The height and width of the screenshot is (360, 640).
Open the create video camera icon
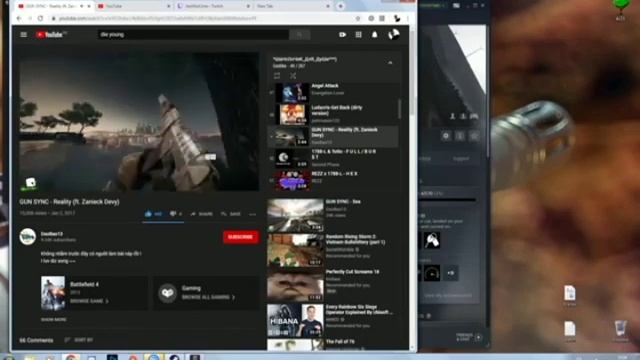[342, 35]
